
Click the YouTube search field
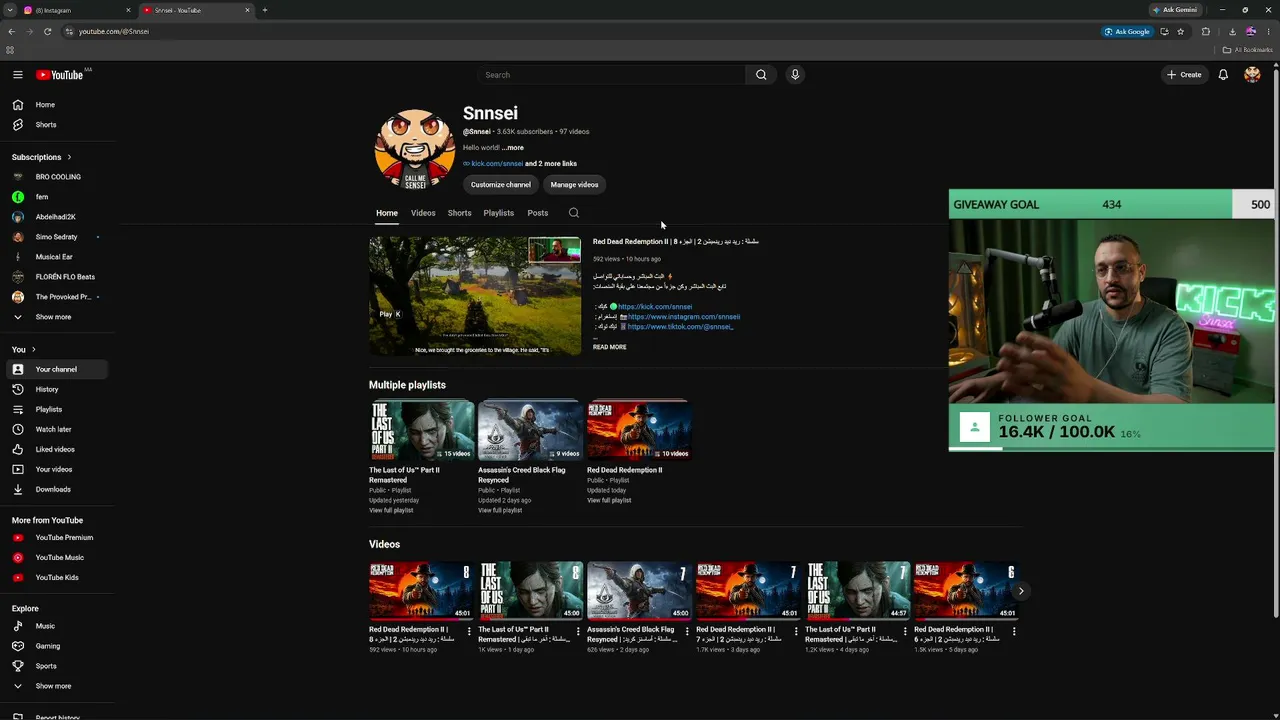(x=612, y=75)
